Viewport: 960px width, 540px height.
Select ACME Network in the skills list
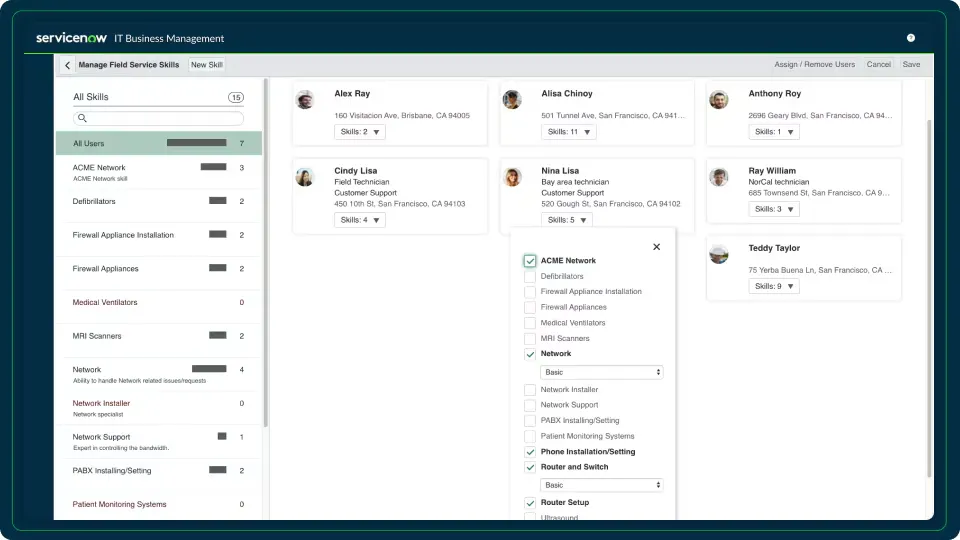pos(159,172)
